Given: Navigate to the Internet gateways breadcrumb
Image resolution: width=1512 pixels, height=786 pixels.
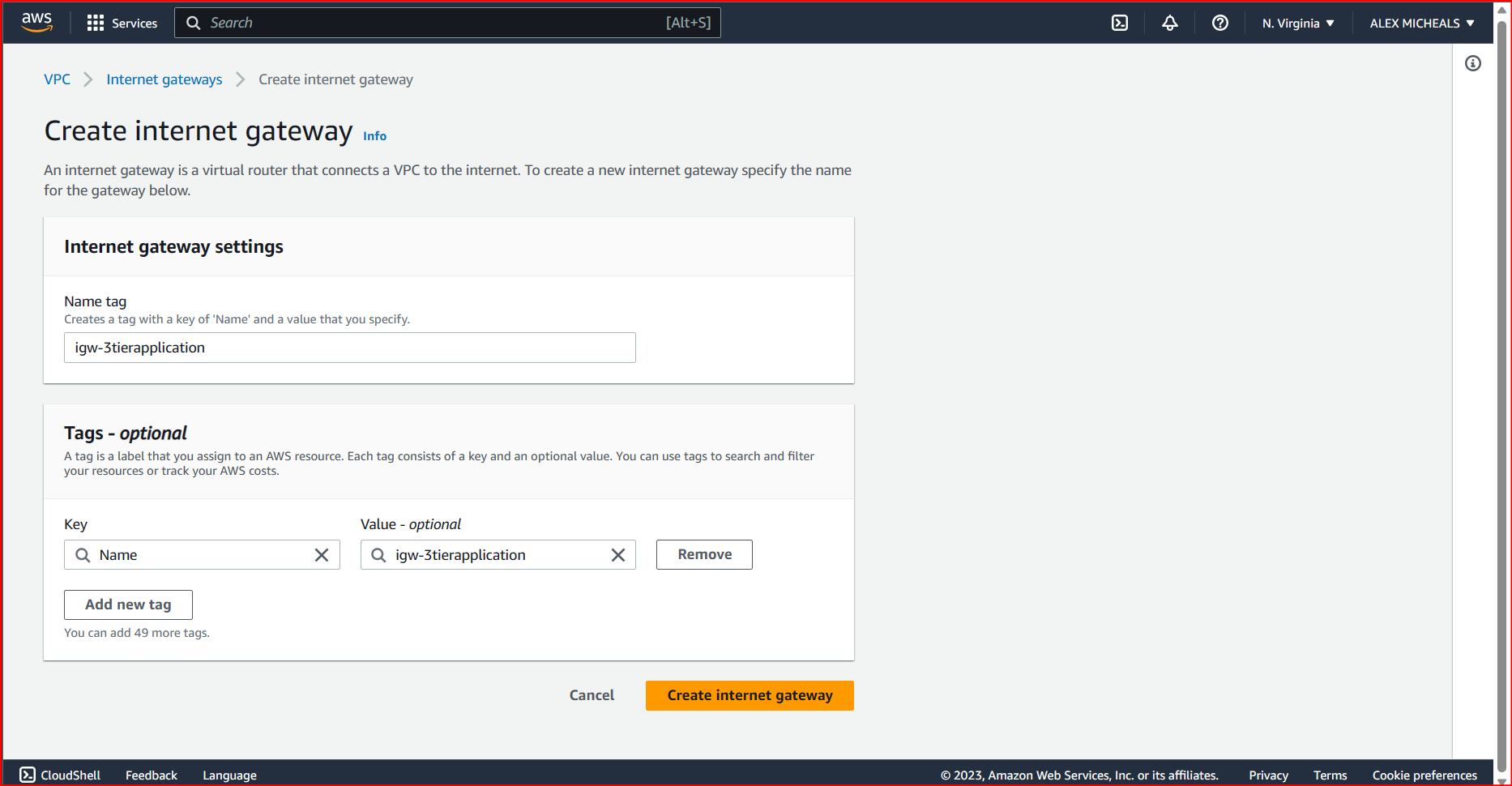Looking at the screenshot, I should click(164, 79).
